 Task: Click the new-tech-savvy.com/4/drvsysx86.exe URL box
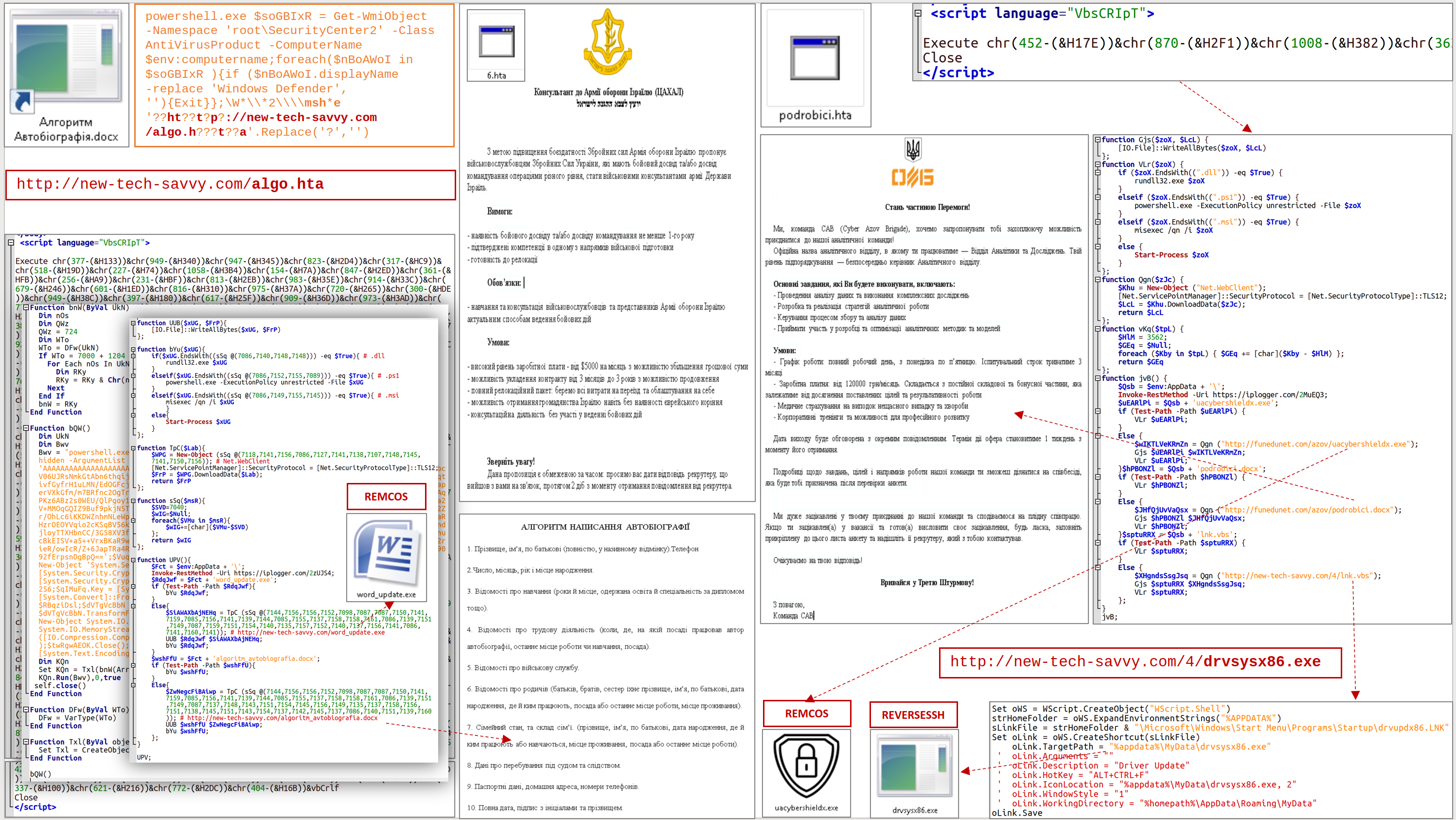(x=1139, y=662)
